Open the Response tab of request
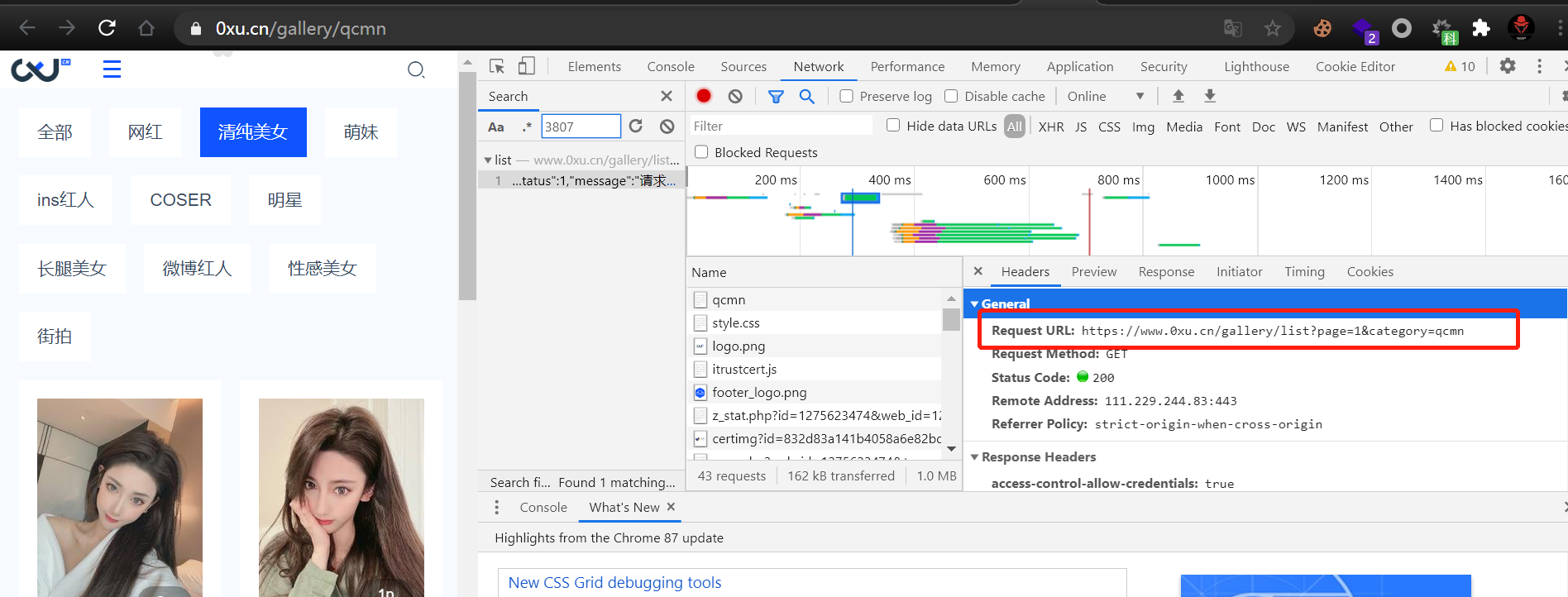This screenshot has width=1568, height=597. [1166, 271]
